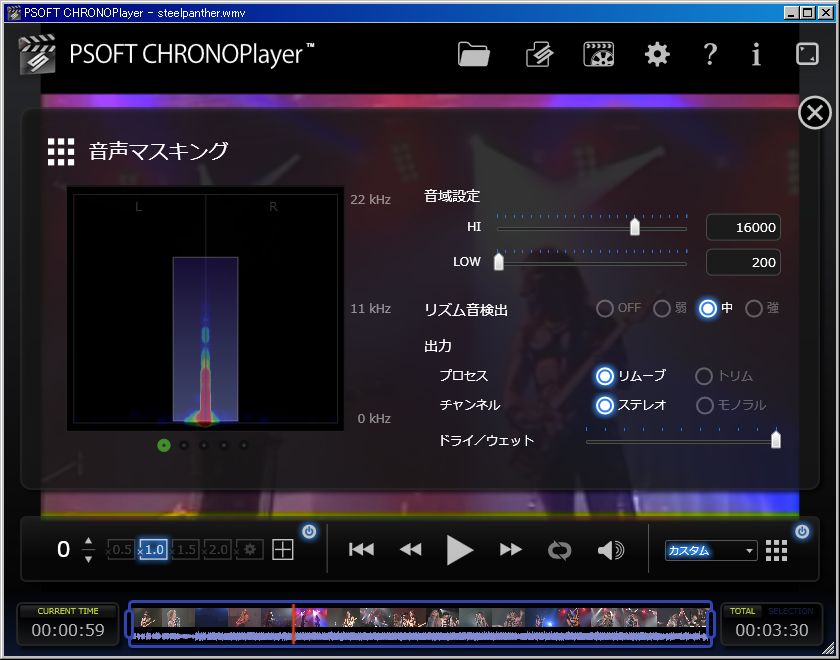Image resolution: width=840 pixels, height=660 pixels.
Task: Select 強 for リズム音検出
Action: 754,309
